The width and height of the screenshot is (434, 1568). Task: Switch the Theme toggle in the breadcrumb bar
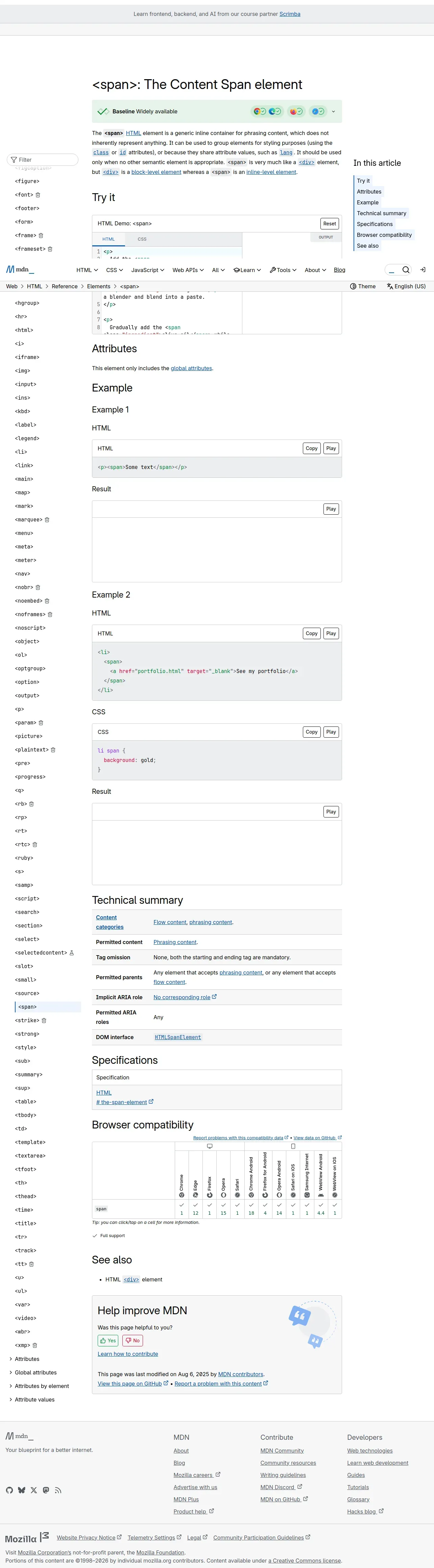(x=363, y=286)
